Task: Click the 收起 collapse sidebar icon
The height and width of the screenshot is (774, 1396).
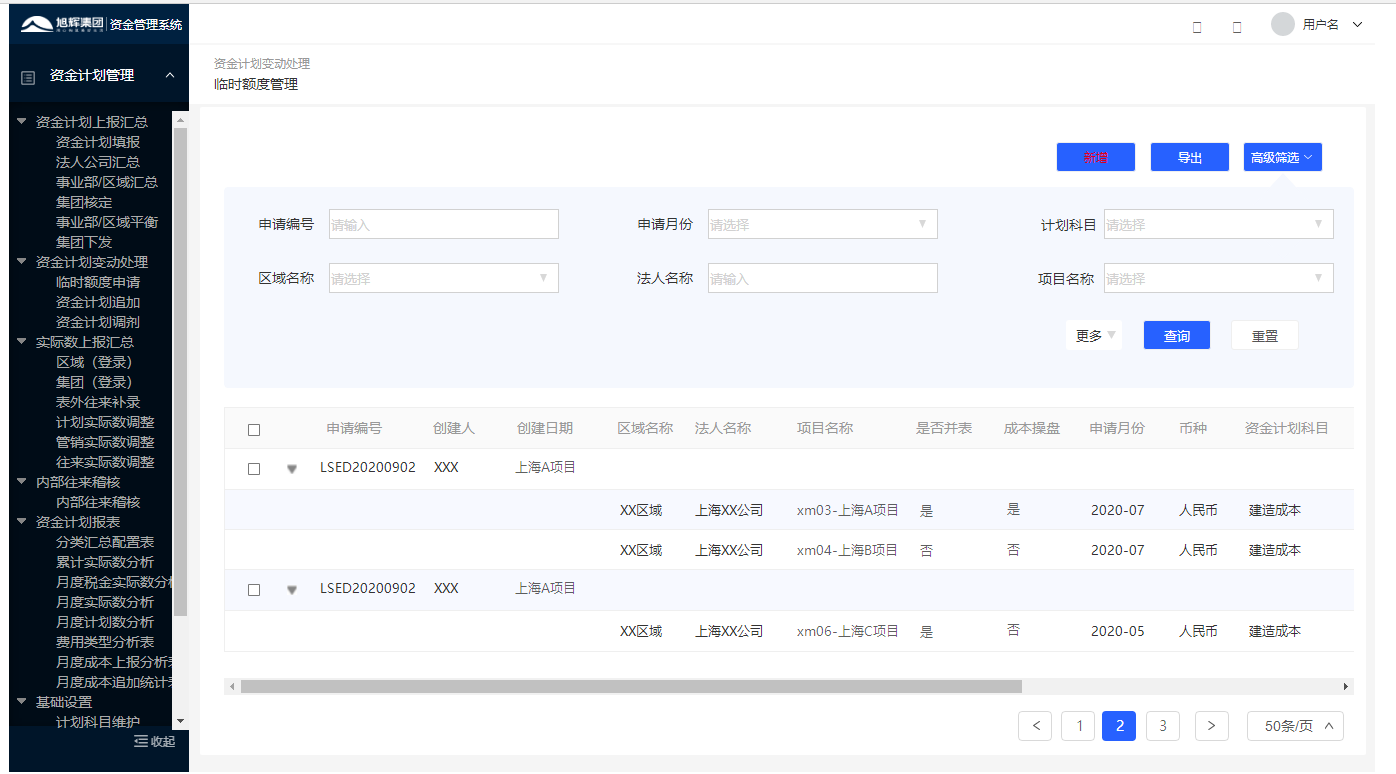Action: pos(141,741)
